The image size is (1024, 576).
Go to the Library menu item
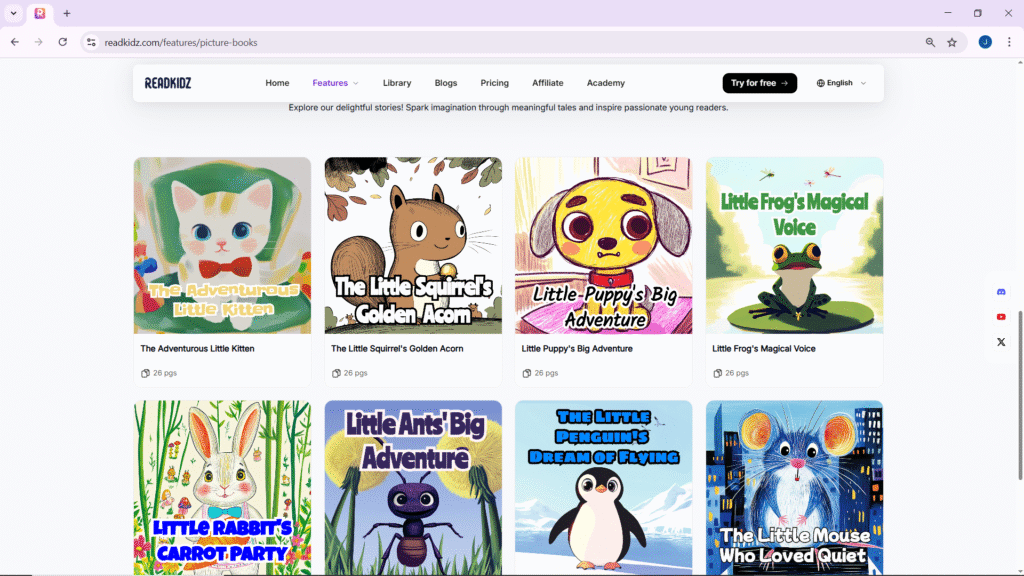396,83
